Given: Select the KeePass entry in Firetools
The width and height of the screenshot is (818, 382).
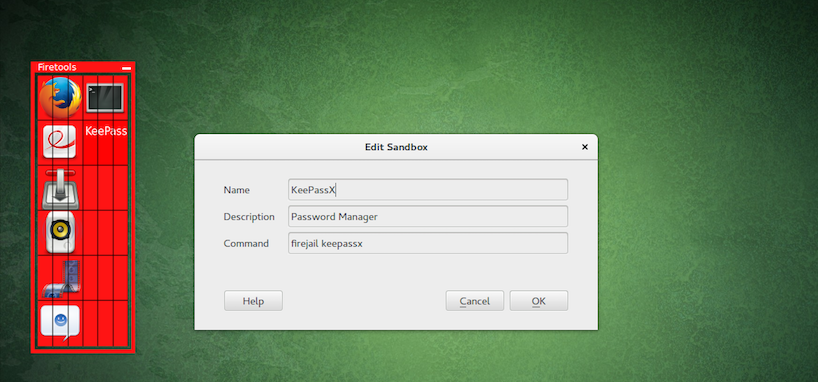Looking at the screenshot, I should pyautogui.click(x=106, y=131).
